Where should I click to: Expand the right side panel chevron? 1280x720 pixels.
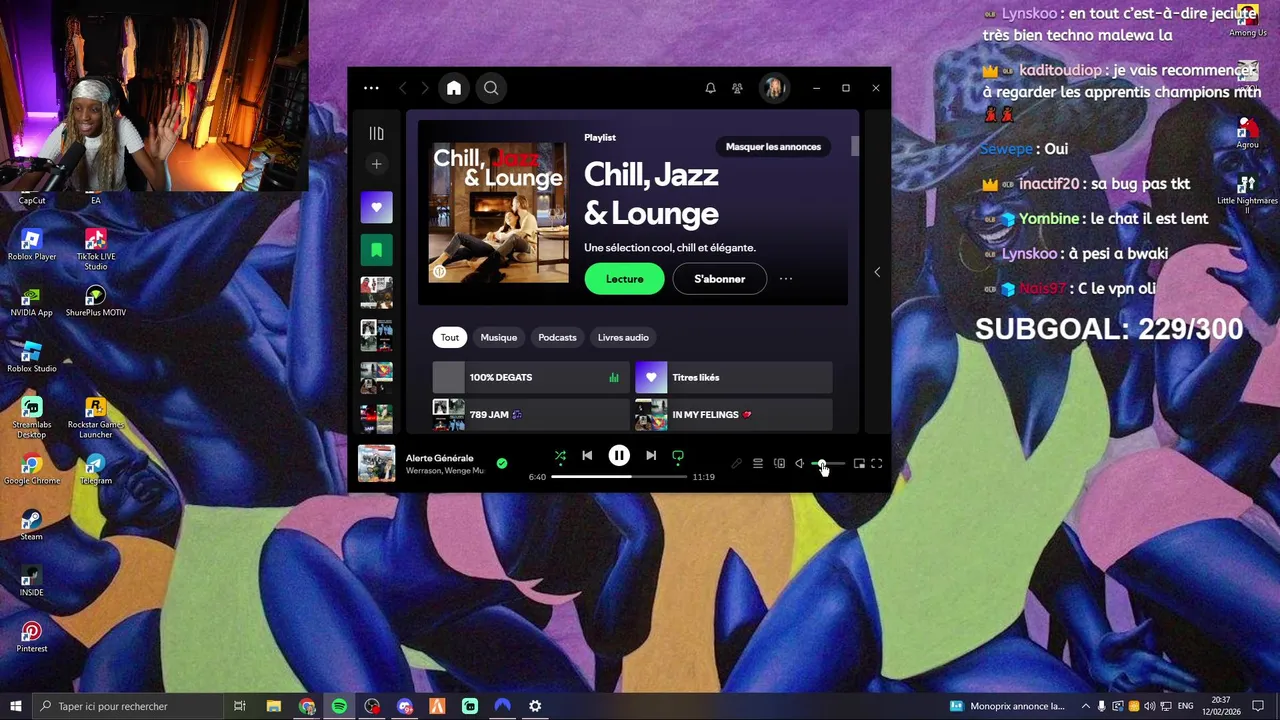click(877, 272)
